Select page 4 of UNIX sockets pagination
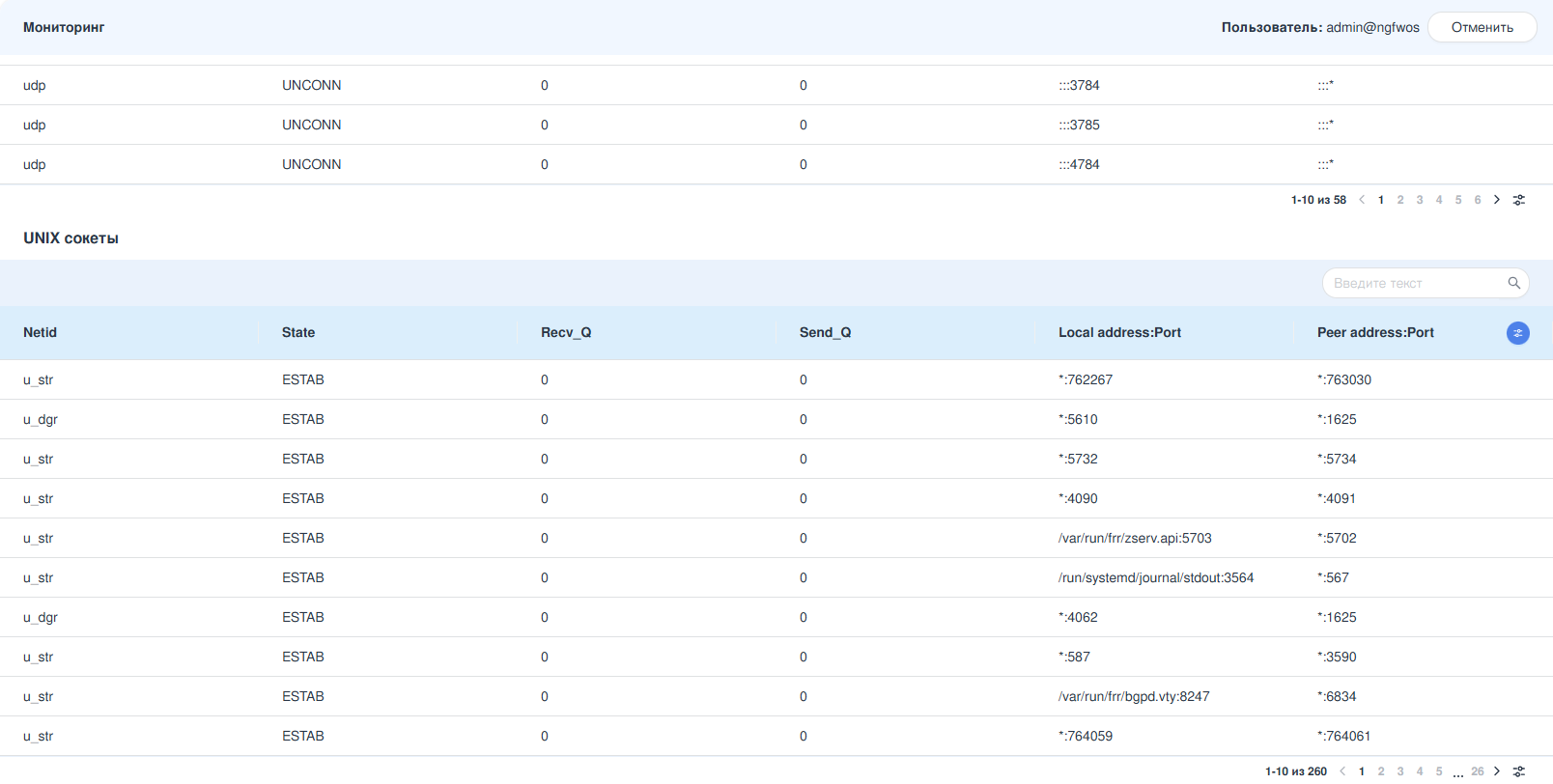The height and width of the screenshot is (784, 1553). [x=1420, y=771]
